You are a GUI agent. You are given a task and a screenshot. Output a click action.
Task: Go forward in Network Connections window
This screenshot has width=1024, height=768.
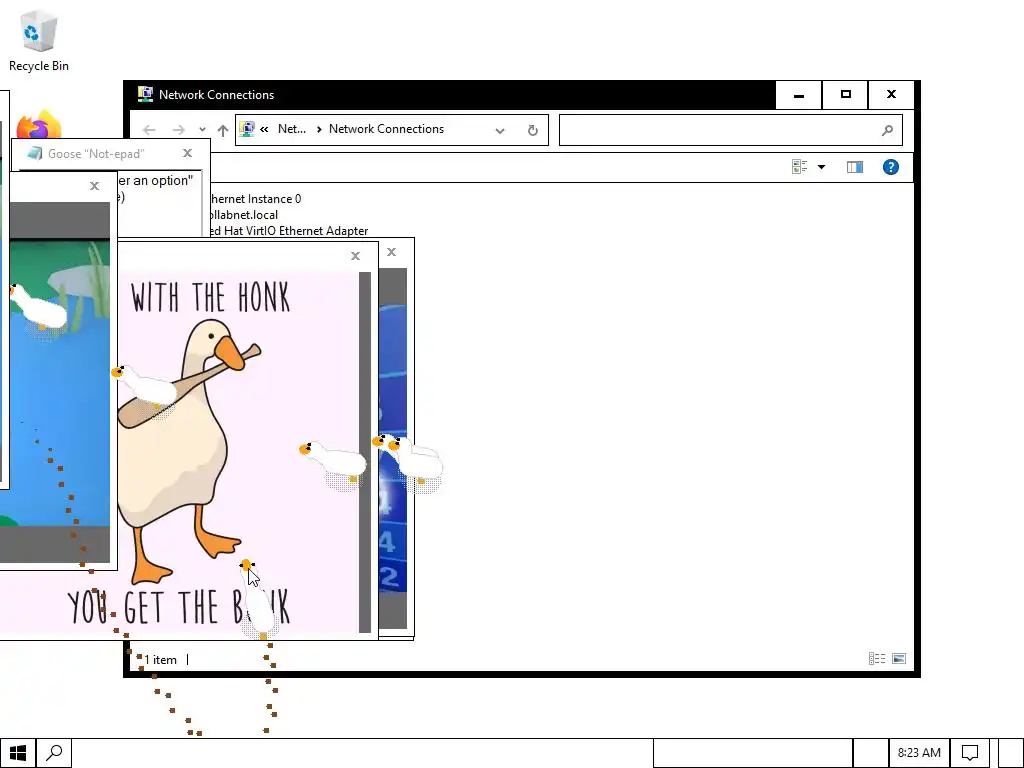[x=178, y=130]
